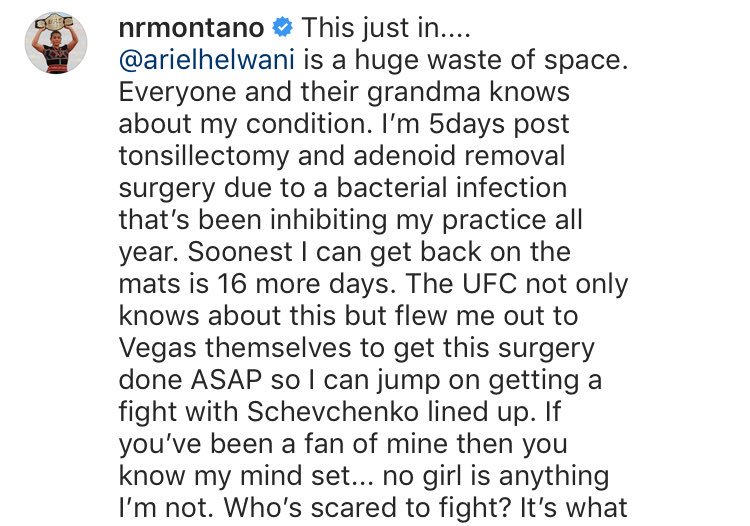Click the nrmontano username
This screenshot has height=526, width=750.
coord(191,28)
